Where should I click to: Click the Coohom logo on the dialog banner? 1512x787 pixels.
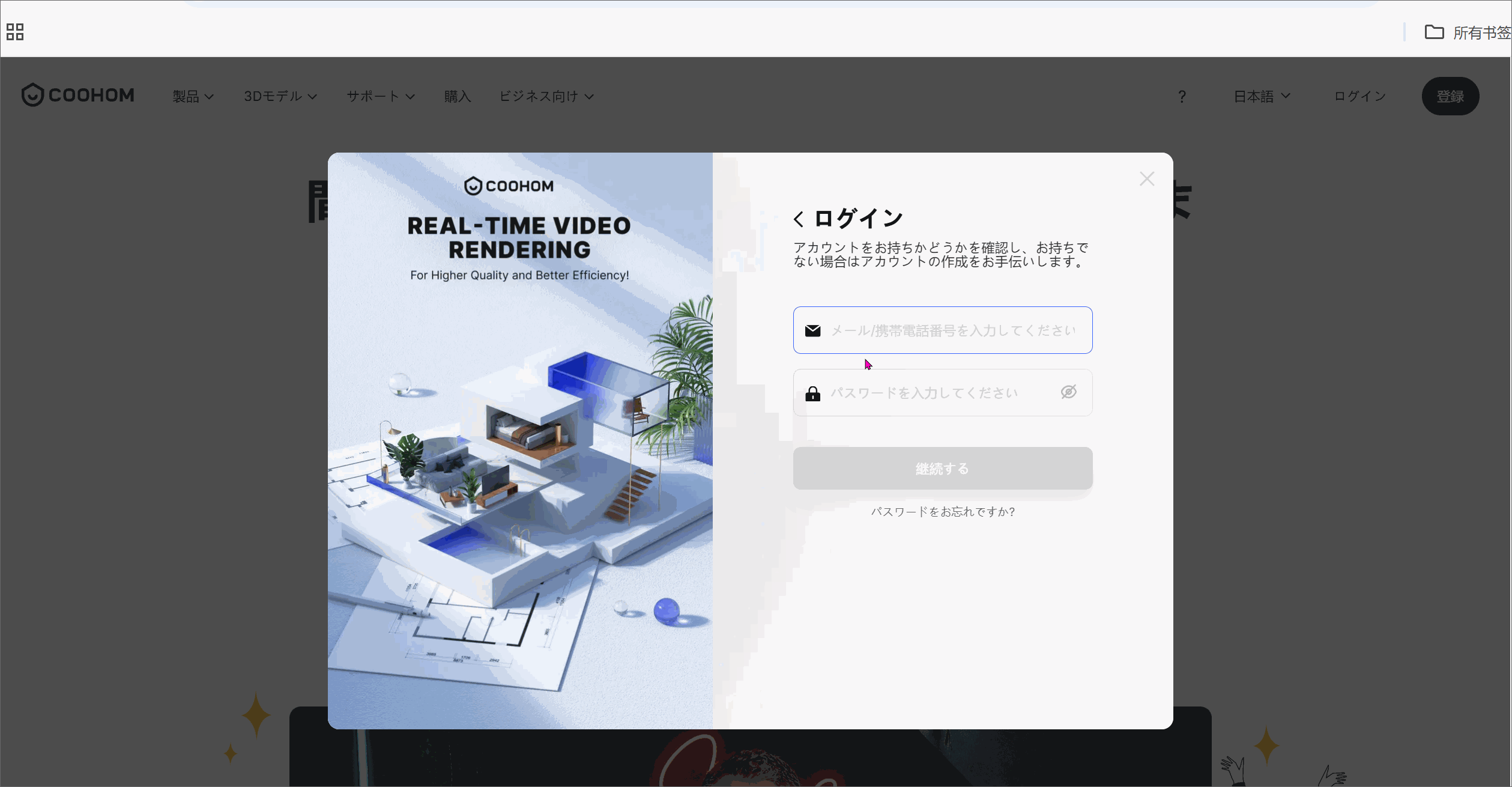pyautogui.click(x=509, y=186)
